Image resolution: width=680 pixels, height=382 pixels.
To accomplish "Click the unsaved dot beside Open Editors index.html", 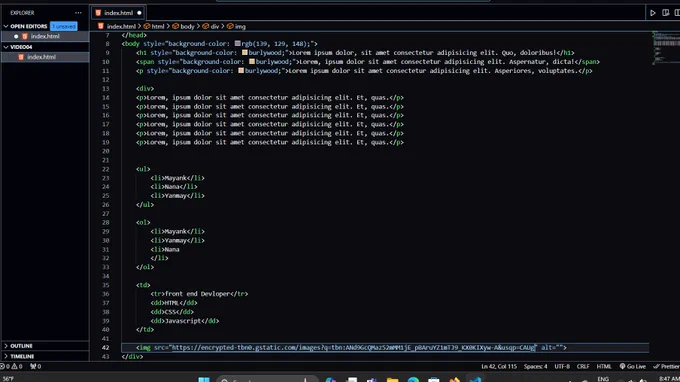I will pos(16,36).
